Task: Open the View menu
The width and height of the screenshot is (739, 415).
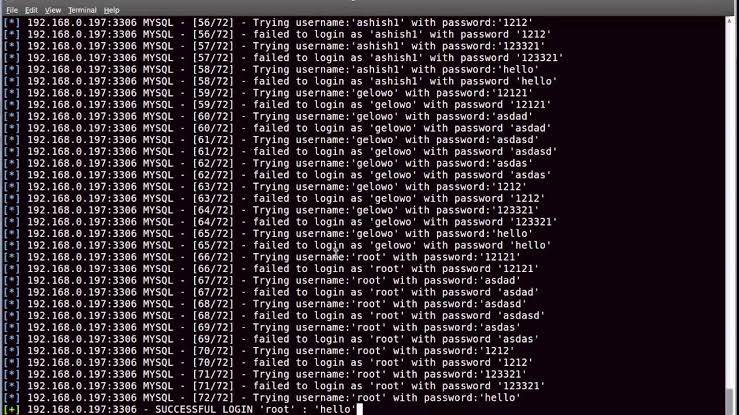Action: tap(53, 10)
